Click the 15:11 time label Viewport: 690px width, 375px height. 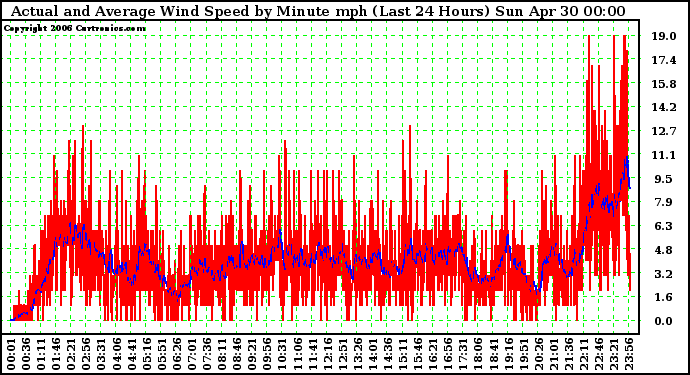tap(403, 354)
